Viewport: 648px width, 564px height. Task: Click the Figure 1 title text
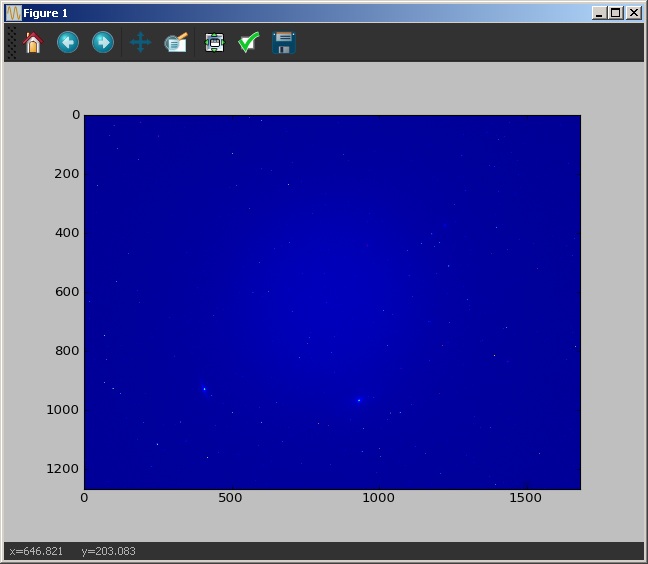tap(45, 13)
